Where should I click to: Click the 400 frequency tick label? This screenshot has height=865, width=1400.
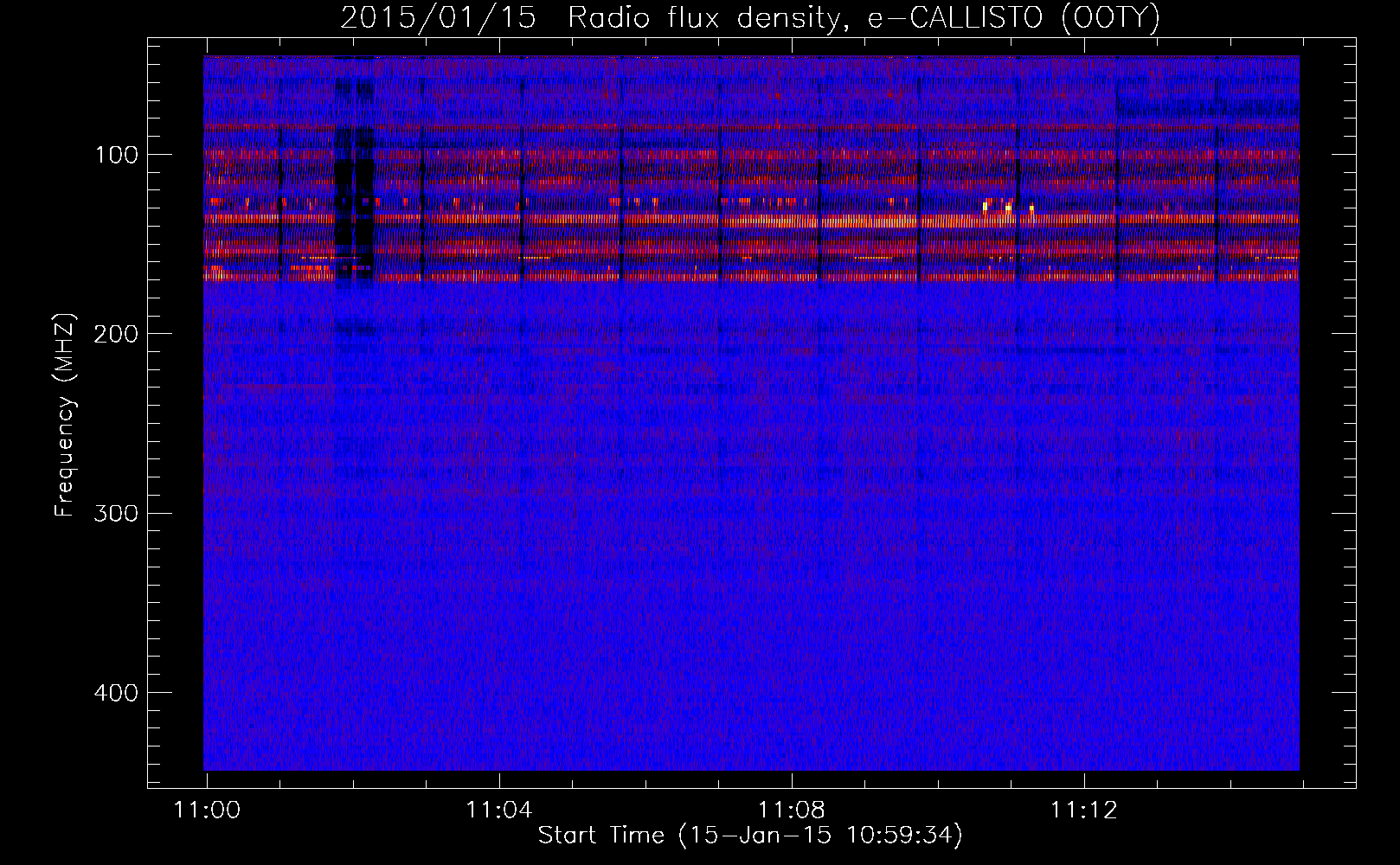coord(116,693)
